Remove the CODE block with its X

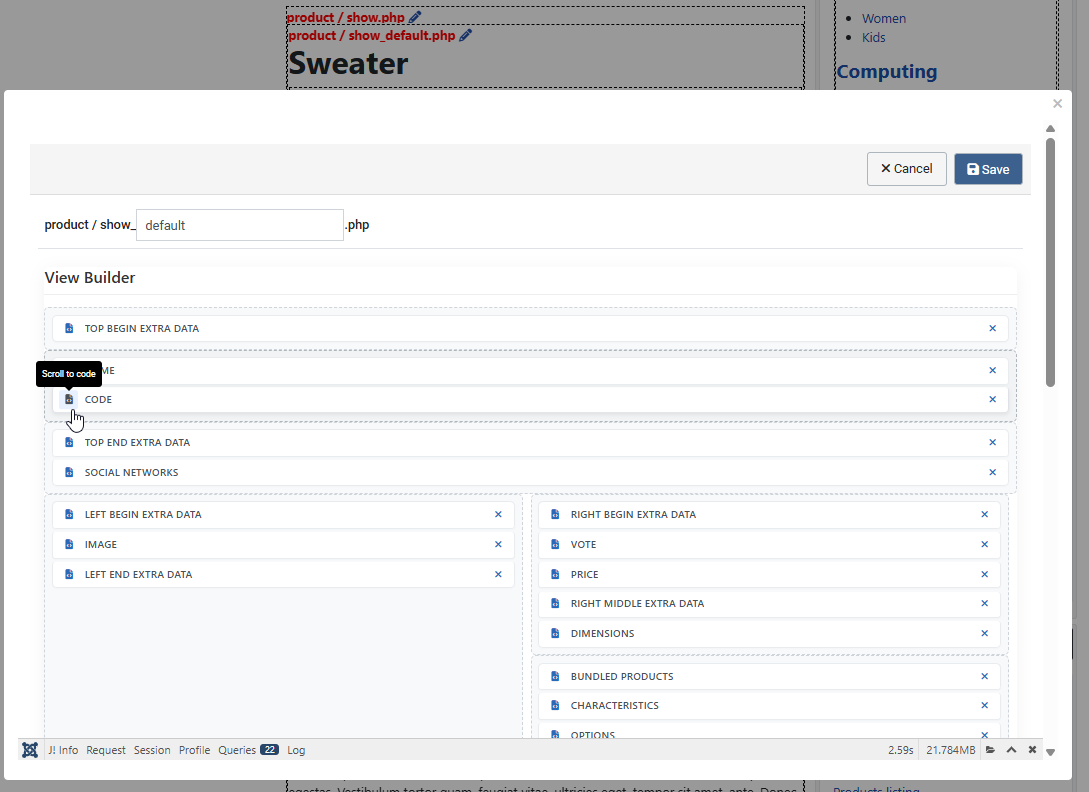[x=992, y=399]
